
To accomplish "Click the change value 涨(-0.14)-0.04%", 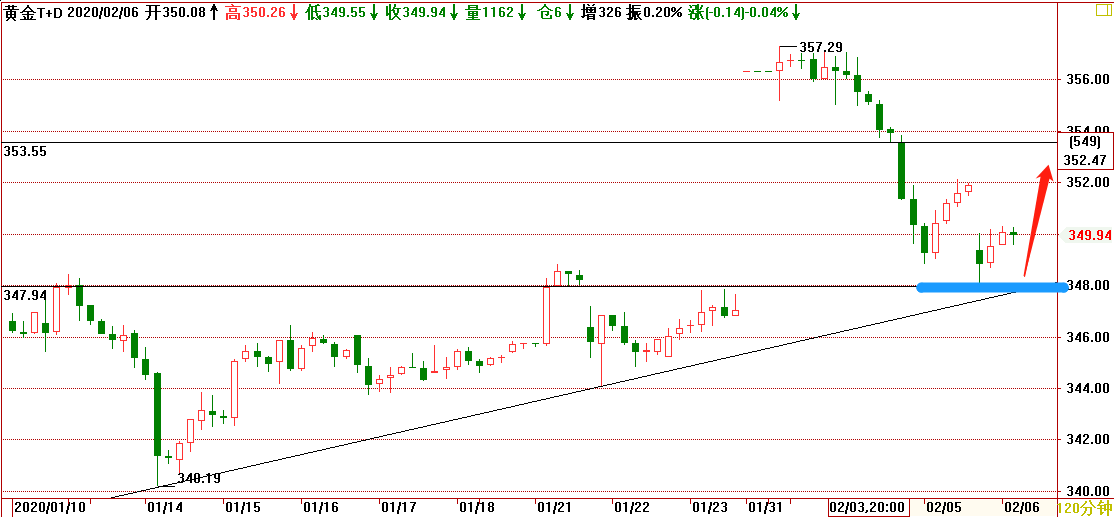I will pyautogui.click(x=738, y=11).
